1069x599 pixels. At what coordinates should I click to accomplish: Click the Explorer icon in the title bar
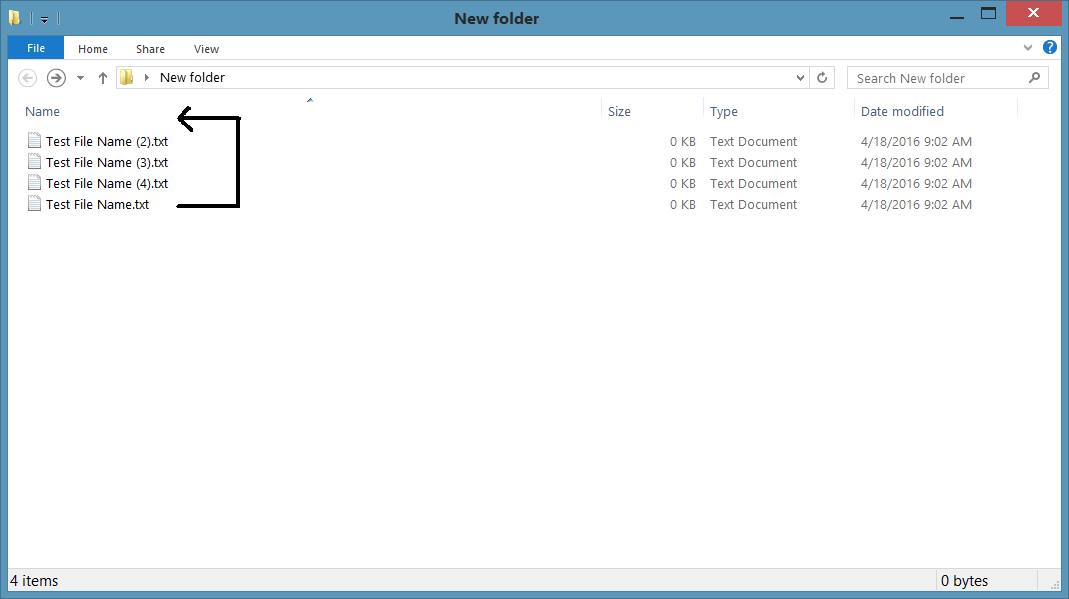(14, 17)
